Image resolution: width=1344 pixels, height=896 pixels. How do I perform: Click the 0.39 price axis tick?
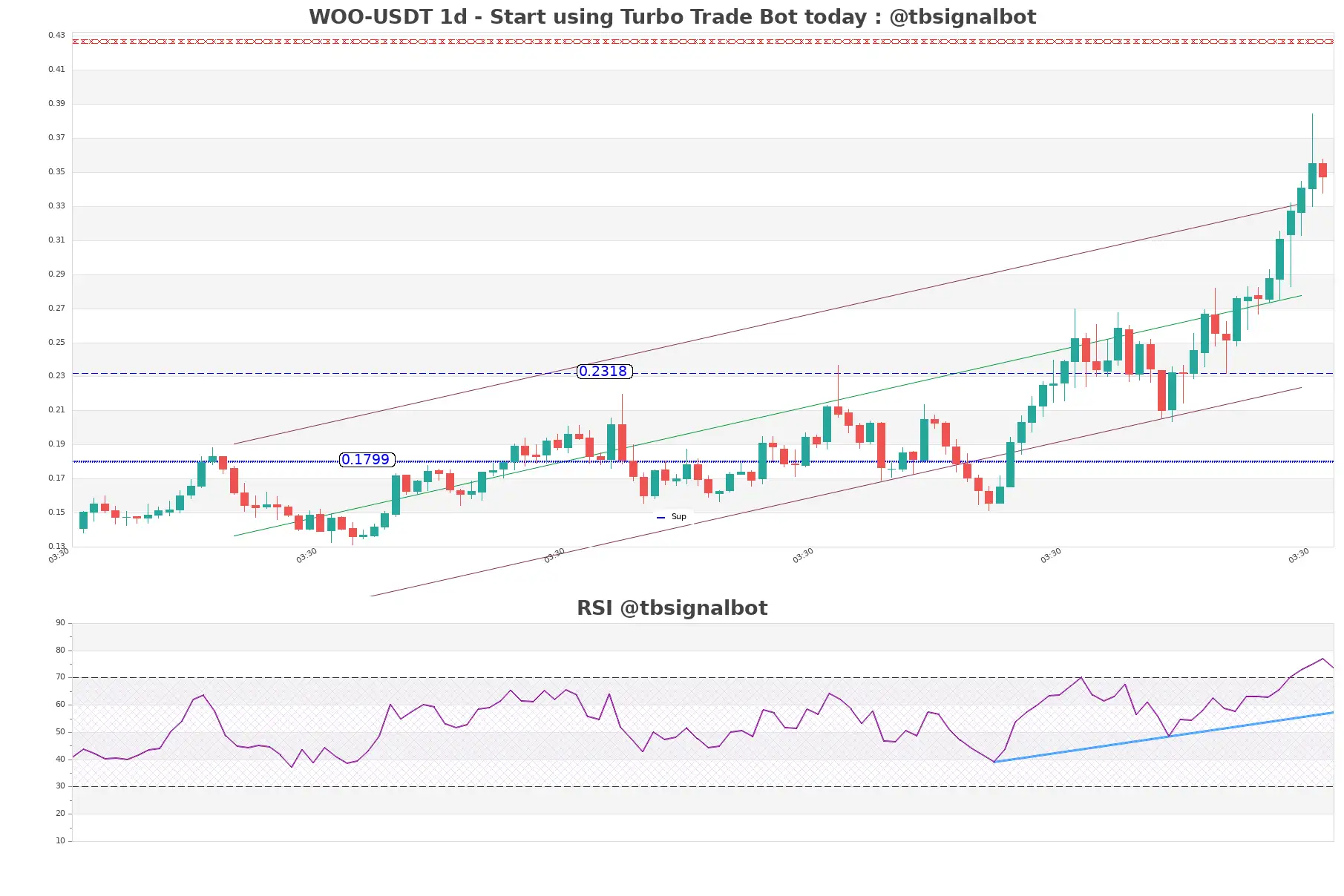click(56, 103)
